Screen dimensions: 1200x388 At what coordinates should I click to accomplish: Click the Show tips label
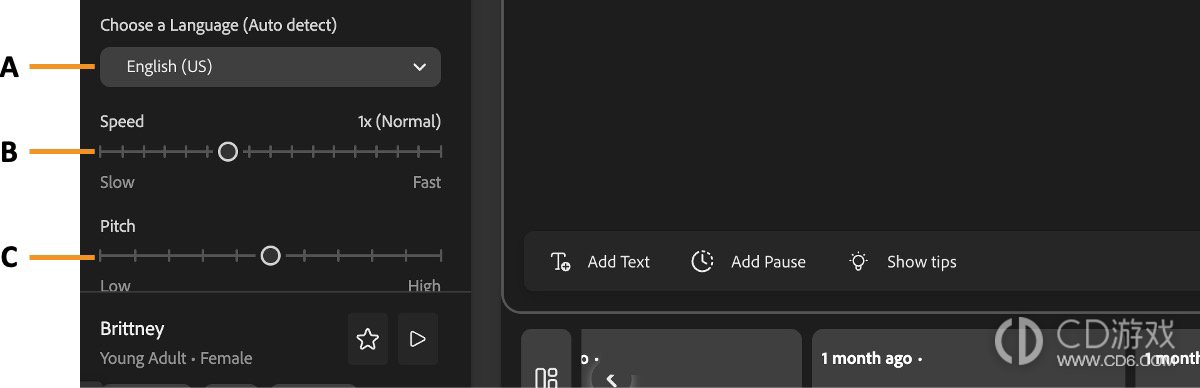pos(922,262)
